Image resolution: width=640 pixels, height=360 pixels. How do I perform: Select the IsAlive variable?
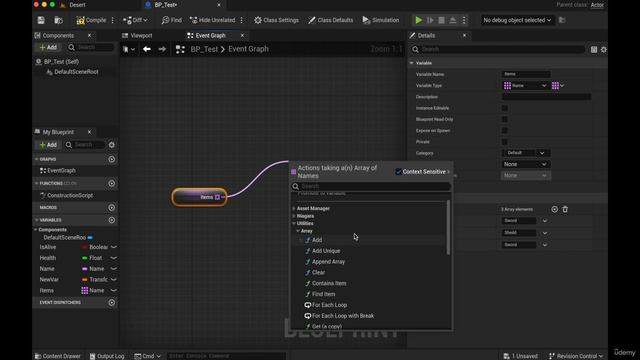tap(48, 247)
